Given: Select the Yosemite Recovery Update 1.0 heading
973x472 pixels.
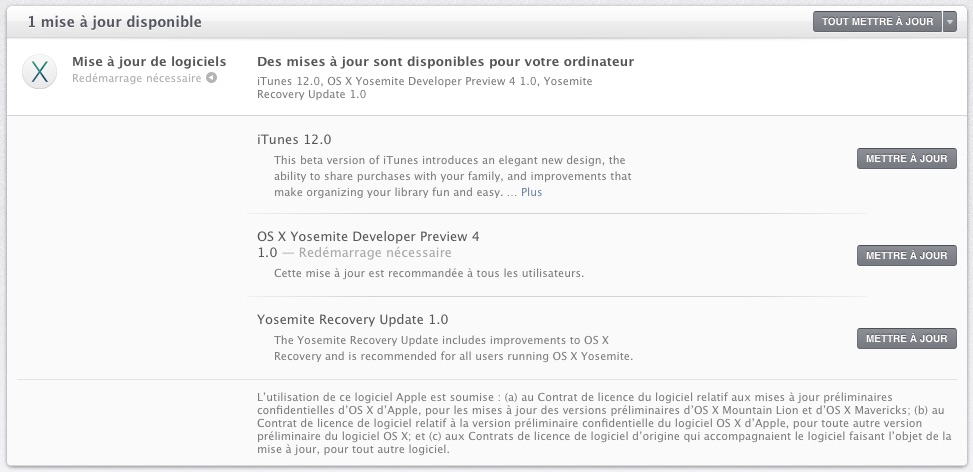Looking at the screenshot, I should coord(352,320).
